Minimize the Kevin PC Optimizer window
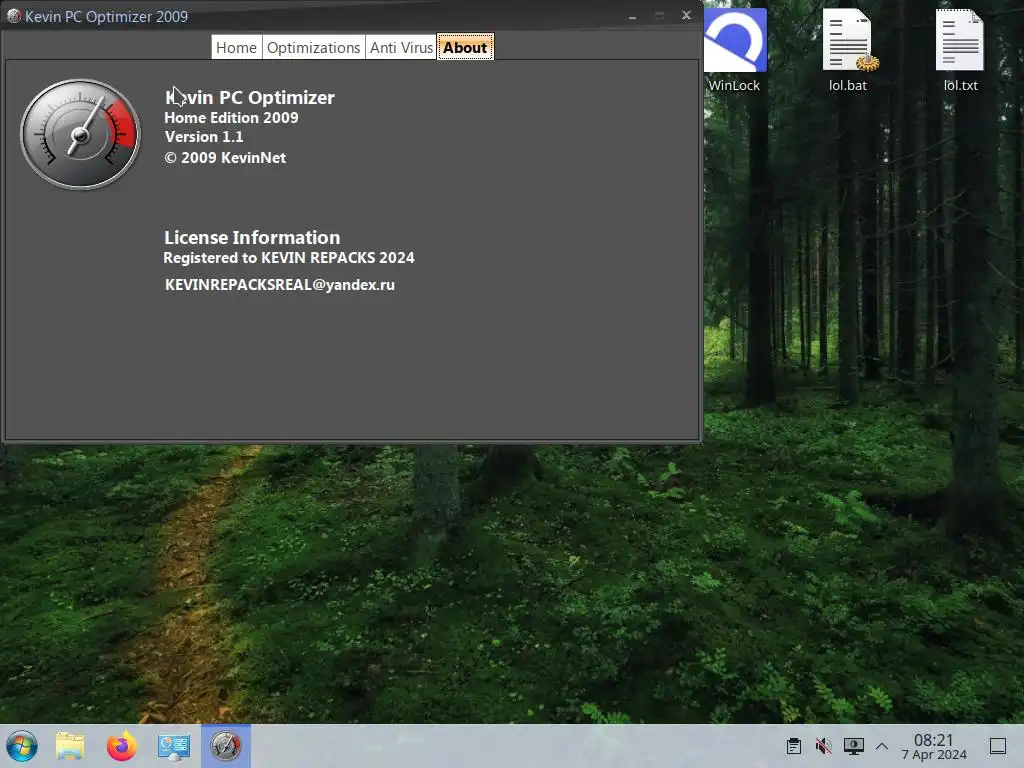 [632, 16]
